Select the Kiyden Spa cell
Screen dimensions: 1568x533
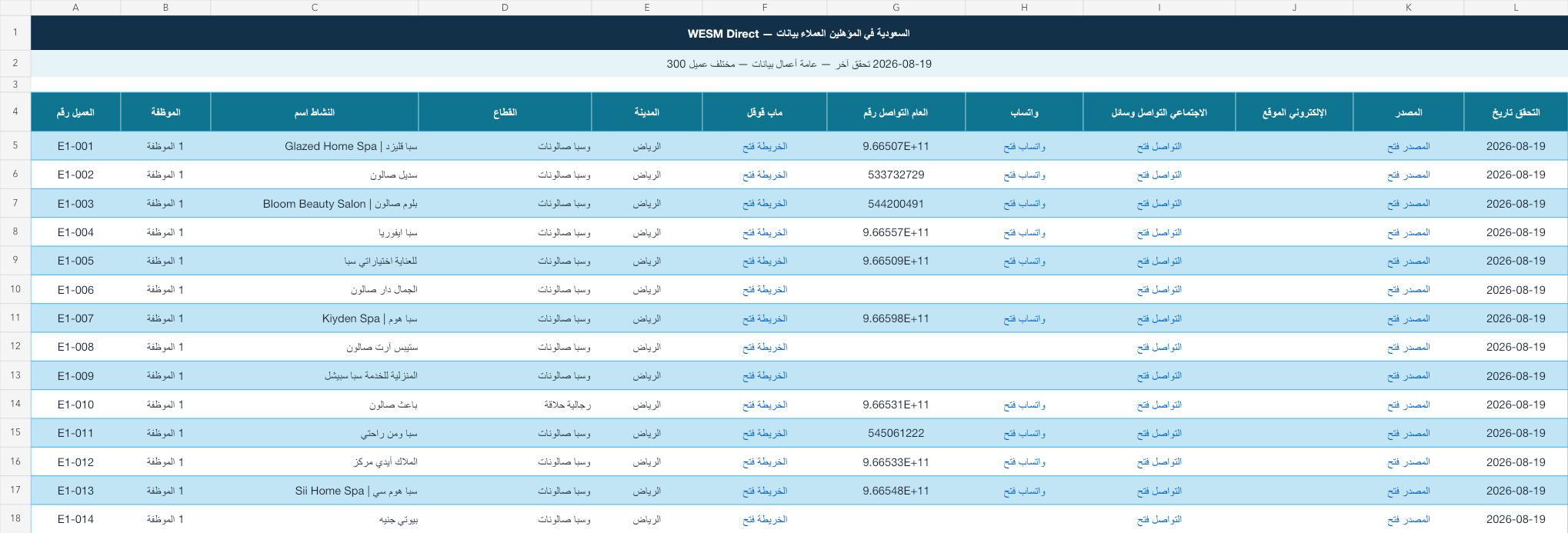pyautogui.click(x=315, y=318)
